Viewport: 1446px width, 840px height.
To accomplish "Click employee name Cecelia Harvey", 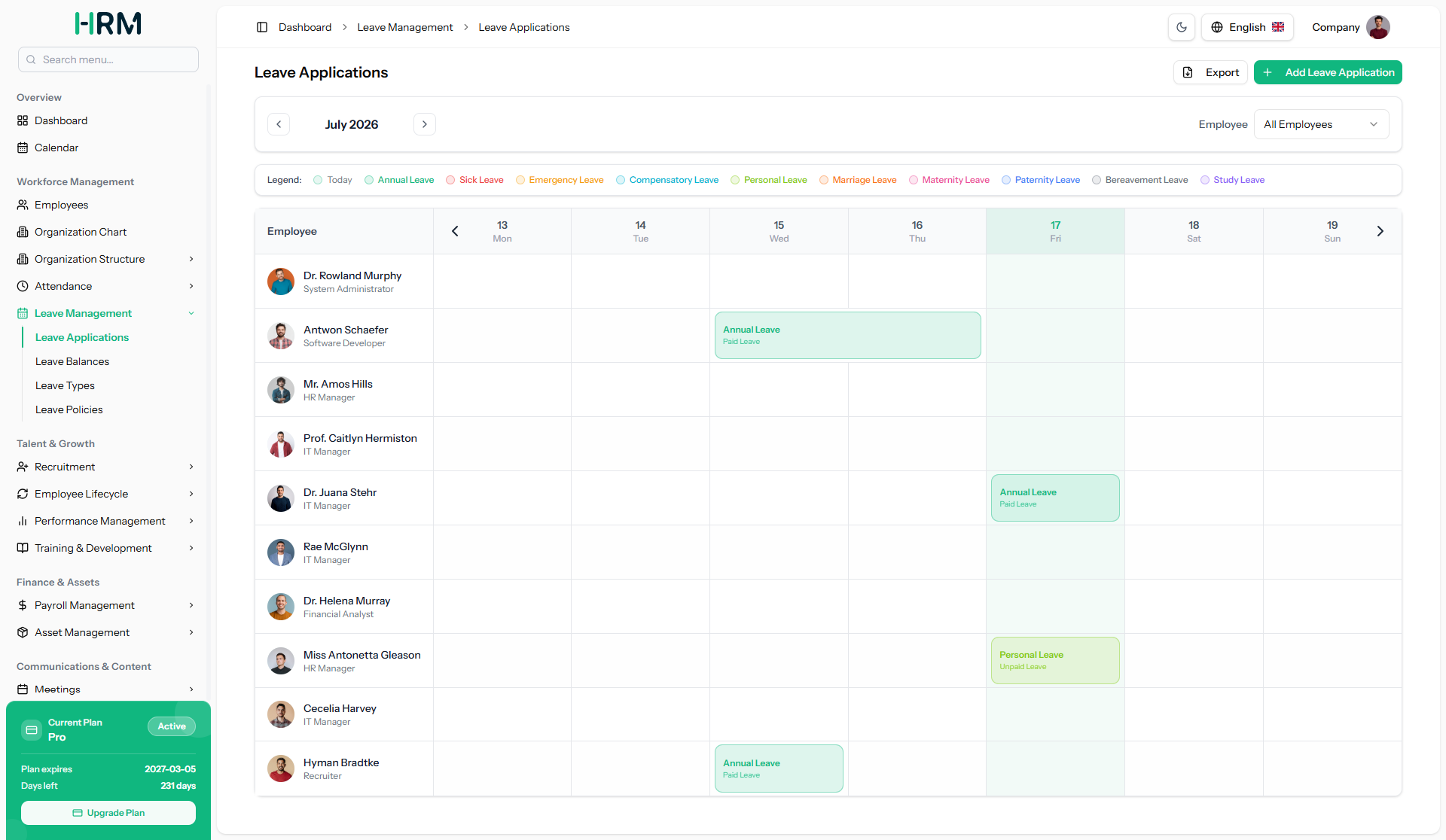I will pyautogui.click(x=340, y=708).
